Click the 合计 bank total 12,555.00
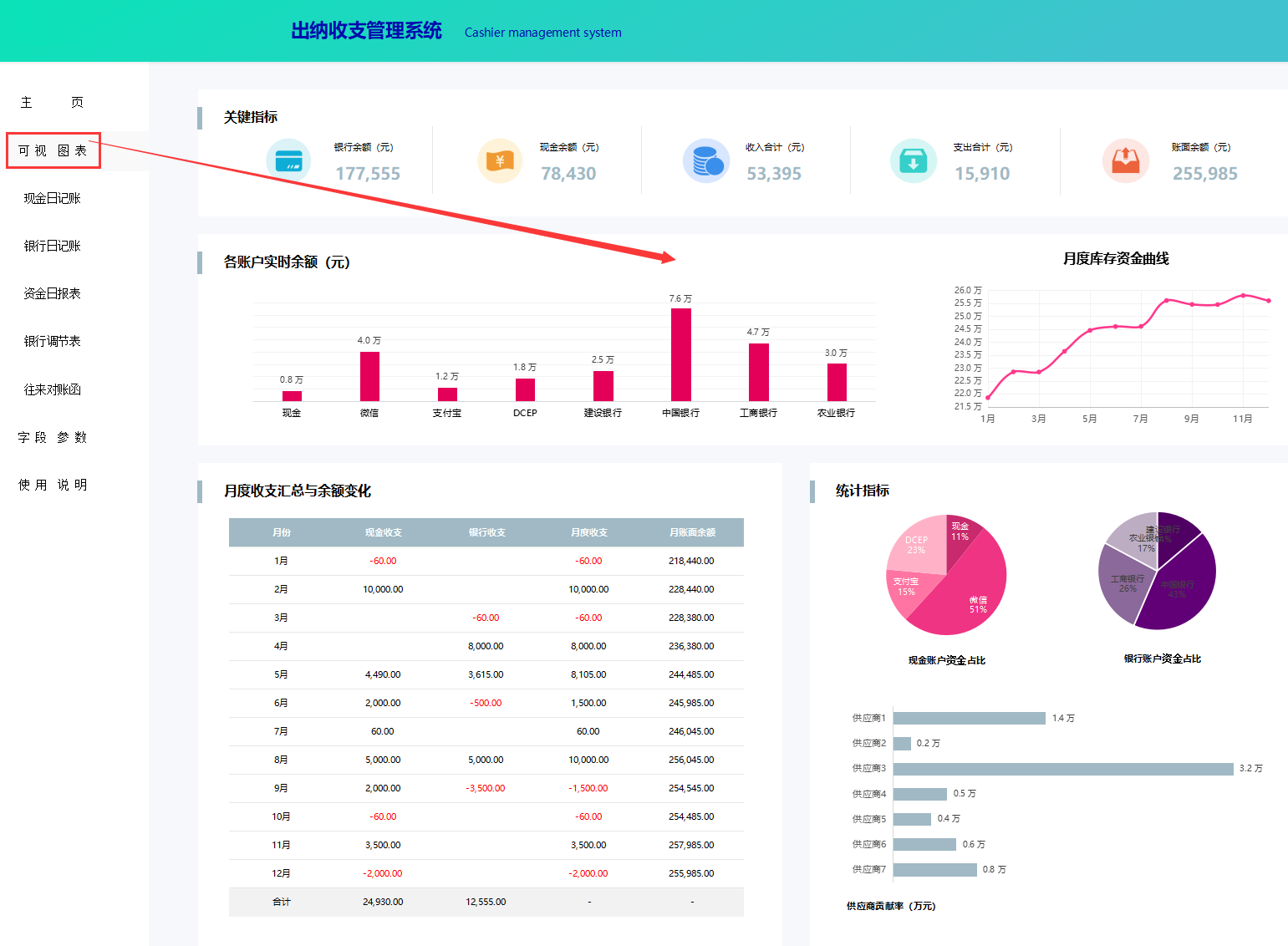Image resolution: width=1288 pixels, height=946 pixels. 486,902
